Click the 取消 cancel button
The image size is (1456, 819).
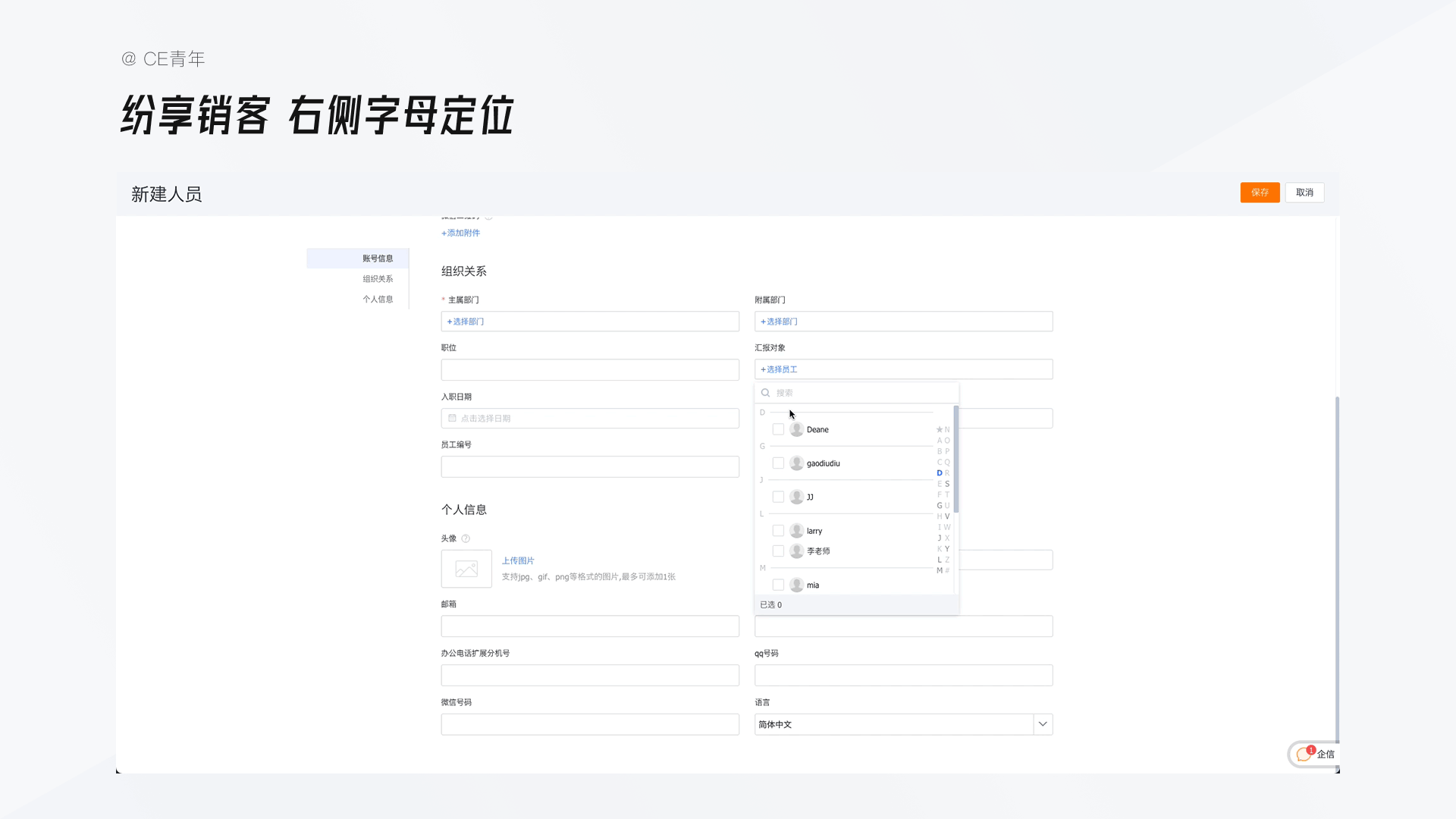click(1304, 193)
